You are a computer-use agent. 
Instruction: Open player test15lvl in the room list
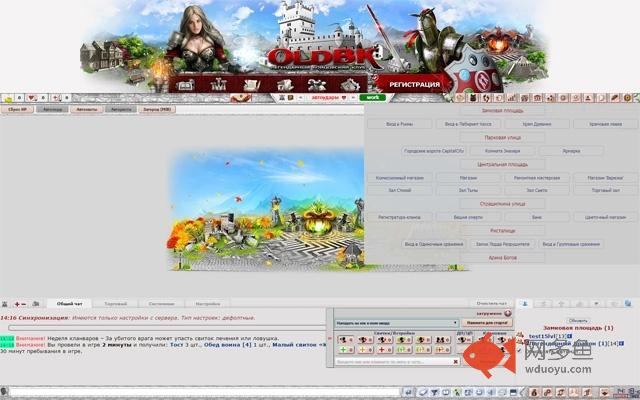coord(543,336)
